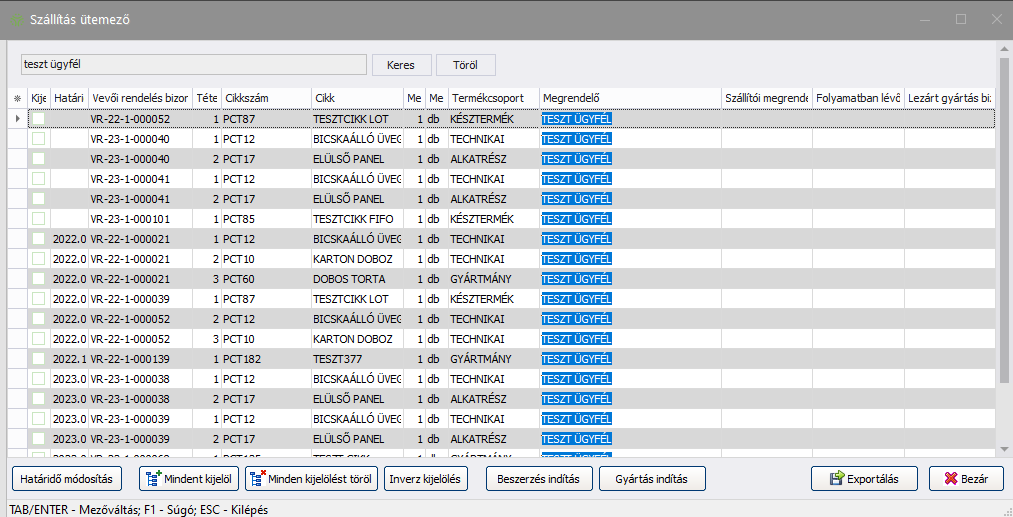The height and width of the screenshot is (517, 1013).
Task: Open Határidő módosítás
Action: coord(67,479)
